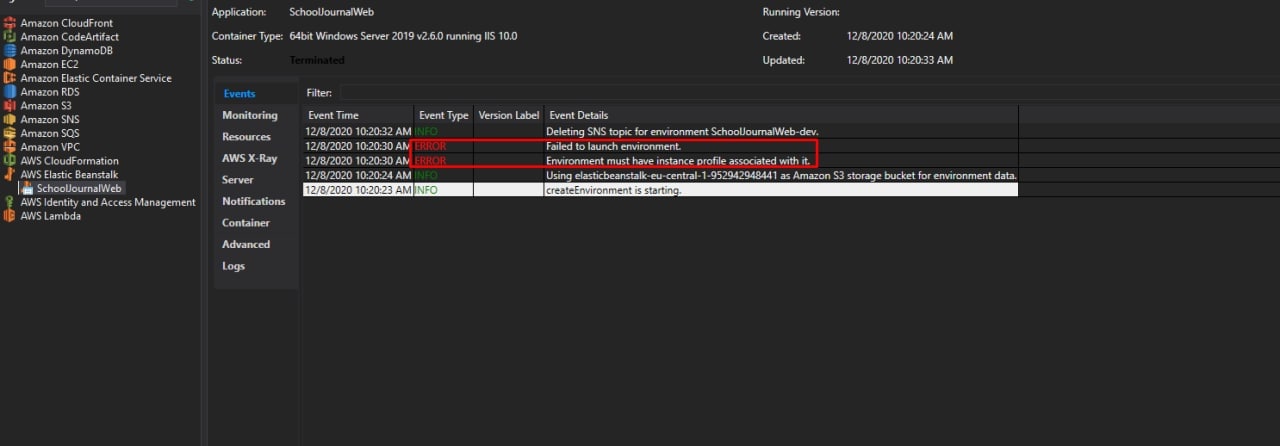Click the Amazon Elastic Container Service icon
This screenshot has height=446, width=1280.
point(10,78)
